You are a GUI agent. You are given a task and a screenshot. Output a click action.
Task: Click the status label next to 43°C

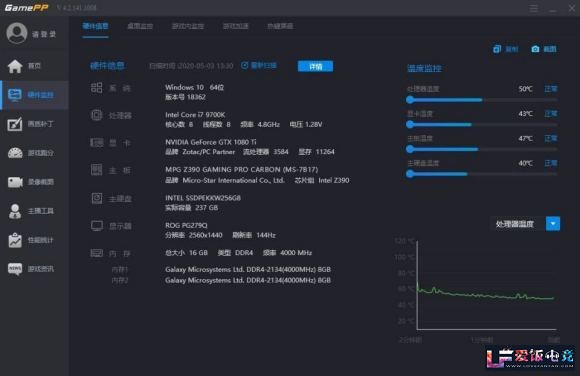click(551, 114)
